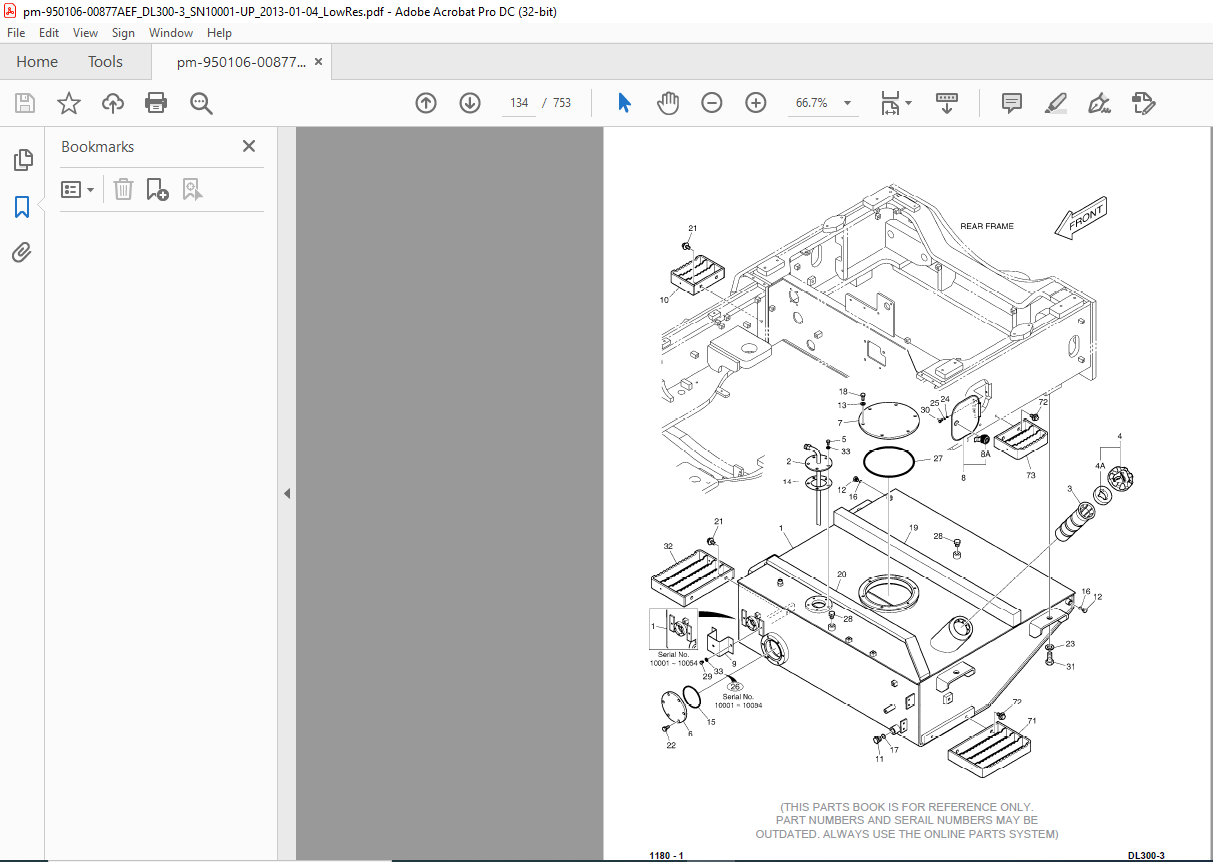Add a new bookmark
1213x862 pixels.
[x=157, y=189]
